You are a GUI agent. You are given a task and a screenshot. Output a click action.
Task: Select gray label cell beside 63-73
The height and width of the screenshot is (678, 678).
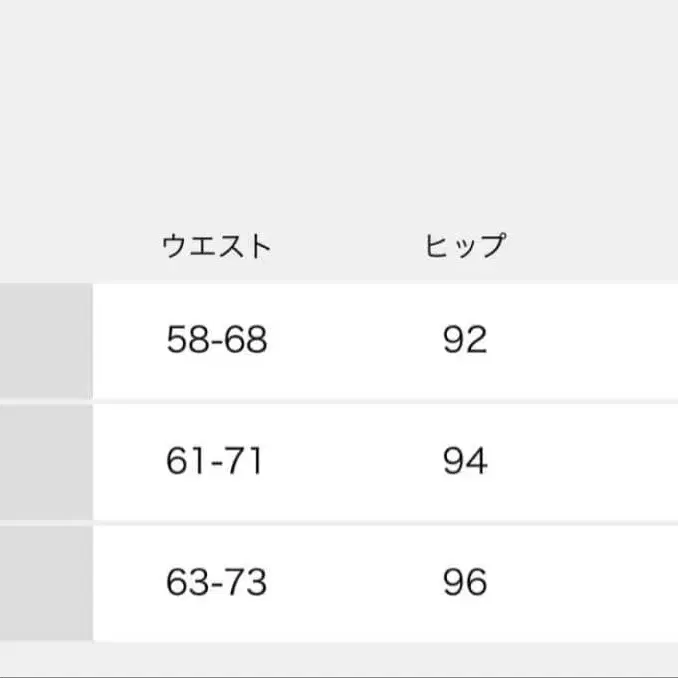click(45, 582)
